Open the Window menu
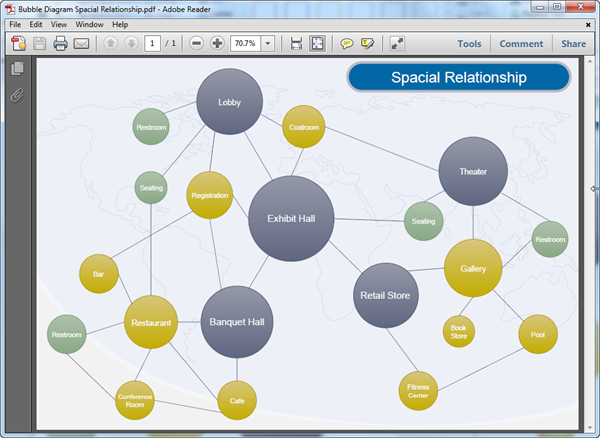 coord(89,24)
